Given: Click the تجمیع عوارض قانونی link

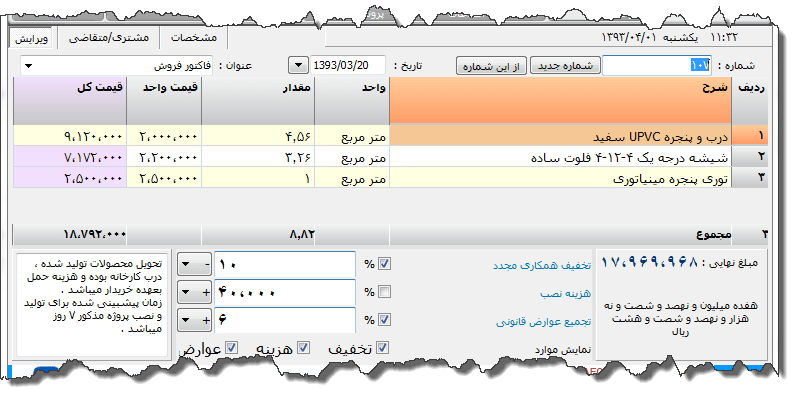Looking at the screenshot, I should (544, 322).
